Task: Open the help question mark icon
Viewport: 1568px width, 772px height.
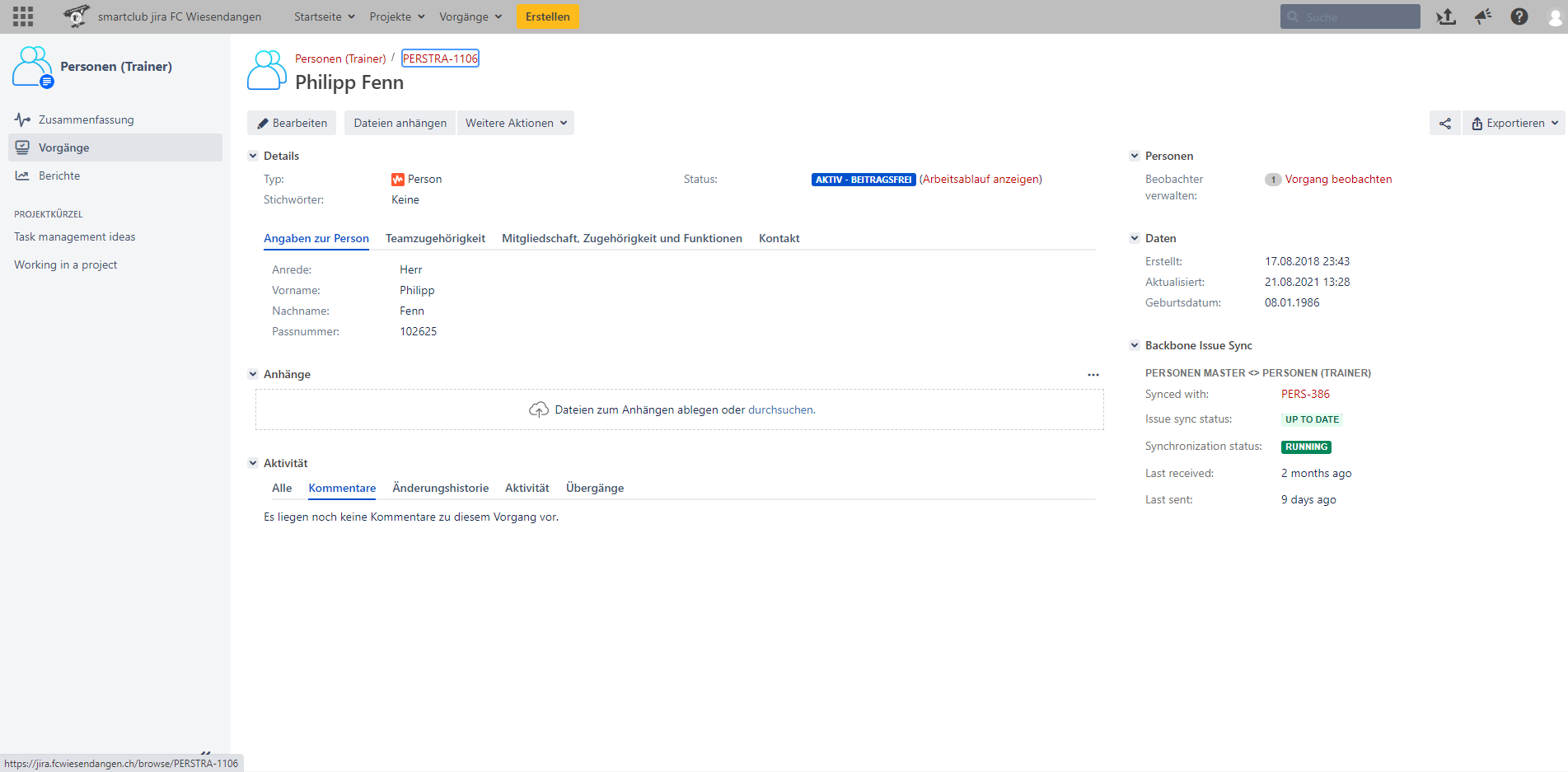Action: (x=1519, y=16)
